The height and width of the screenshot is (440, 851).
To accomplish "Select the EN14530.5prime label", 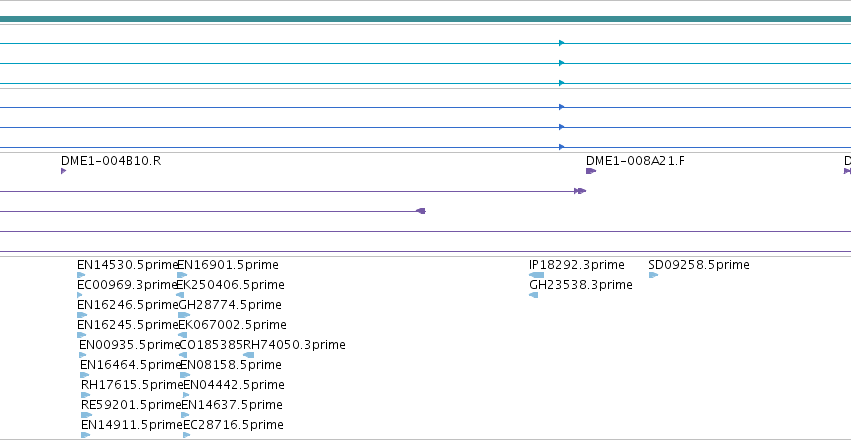I will [128, 265].
